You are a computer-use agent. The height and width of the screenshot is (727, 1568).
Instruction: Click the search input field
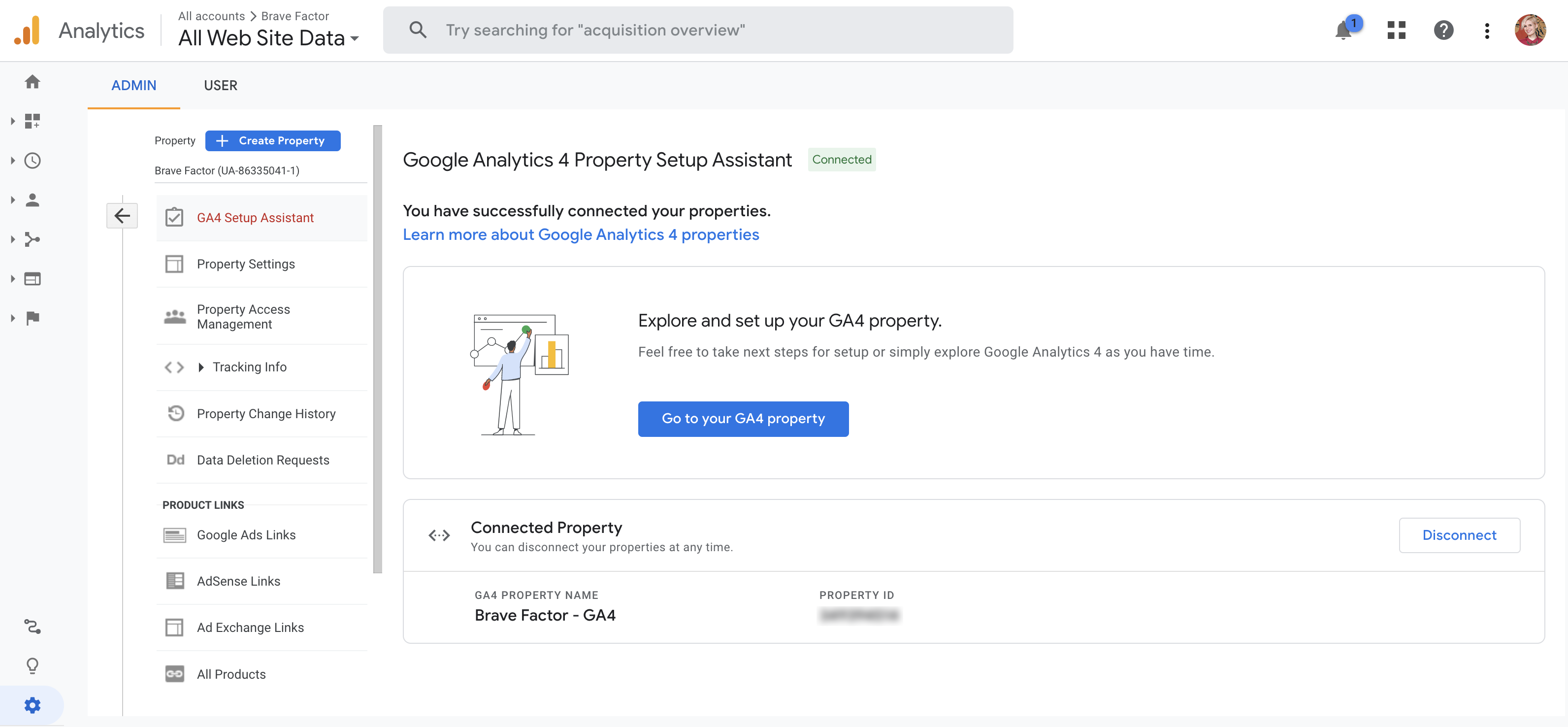coord(698,30)
